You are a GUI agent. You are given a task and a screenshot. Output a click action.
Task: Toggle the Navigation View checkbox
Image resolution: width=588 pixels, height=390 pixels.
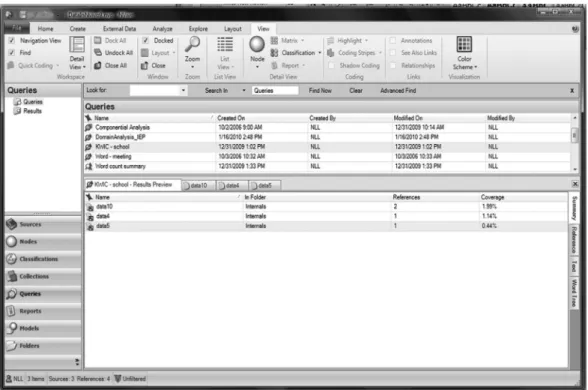12,40
